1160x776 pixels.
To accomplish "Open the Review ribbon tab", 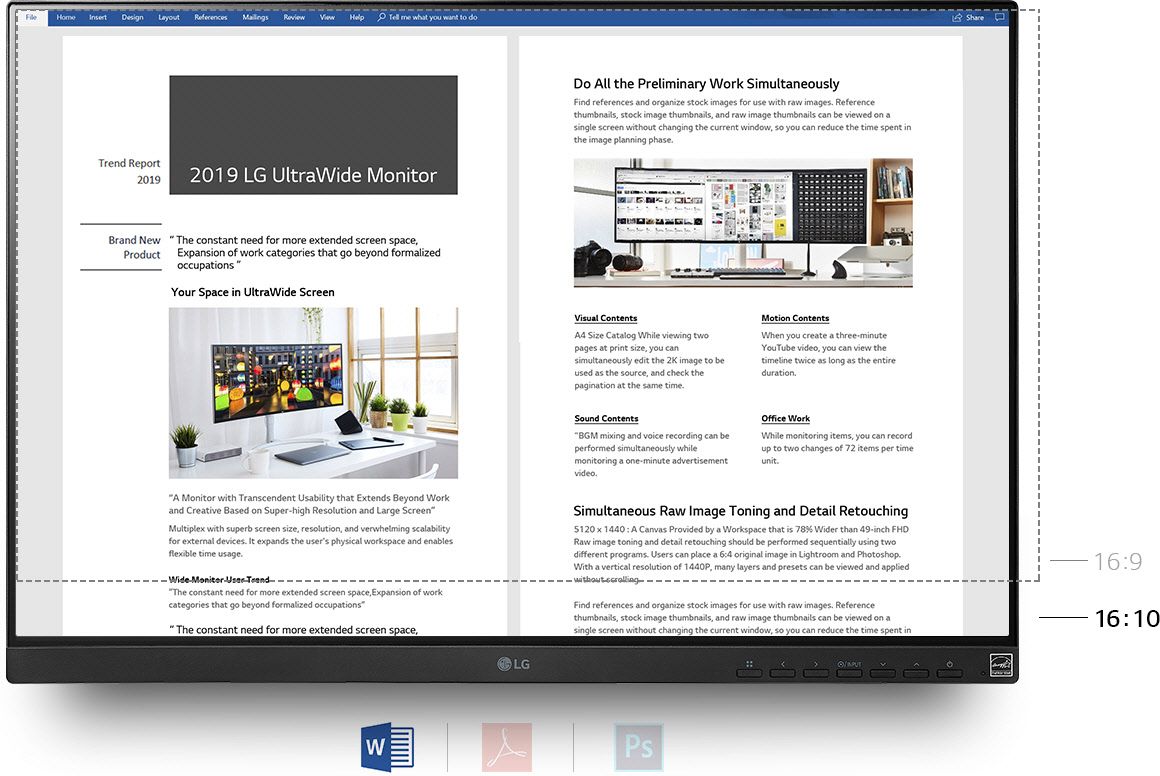I will click(294, 17).
